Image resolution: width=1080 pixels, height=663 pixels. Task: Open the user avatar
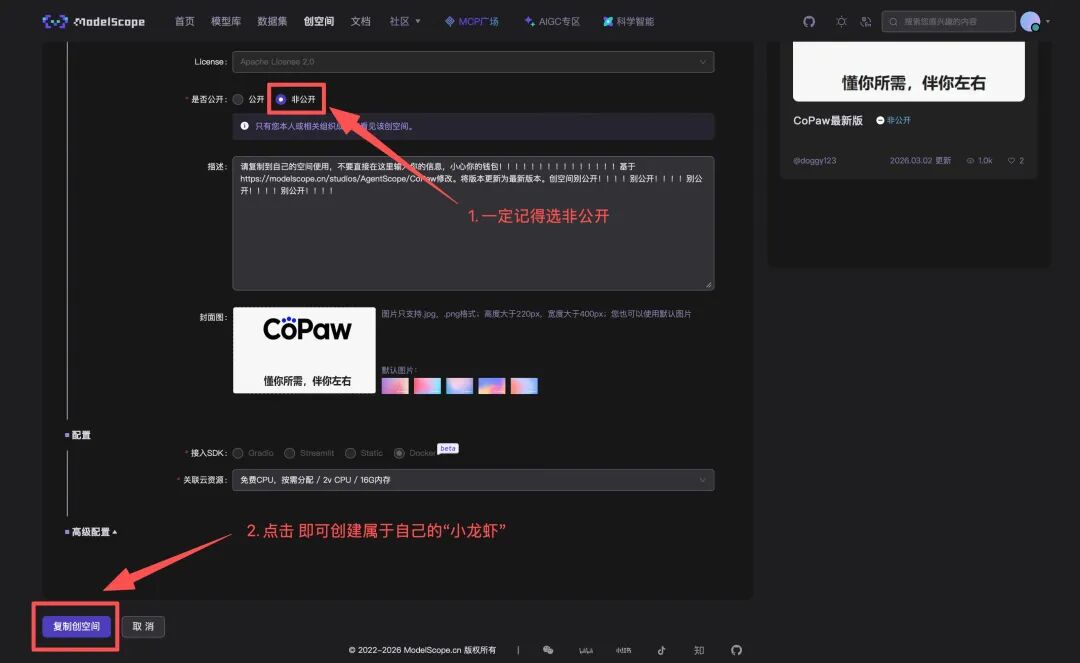click(x=1030, y=21)
